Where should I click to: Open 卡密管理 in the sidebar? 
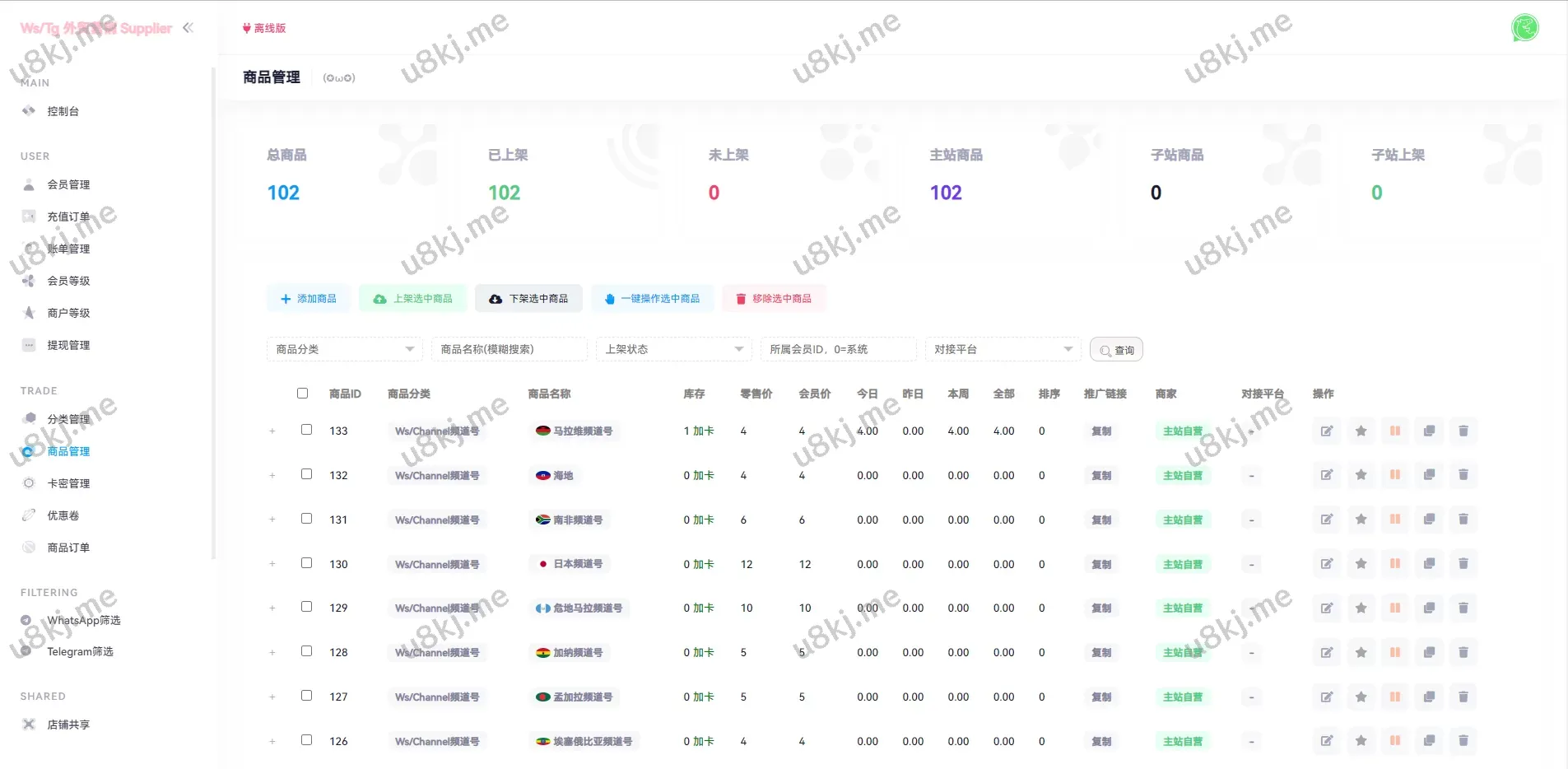(68, 483)
